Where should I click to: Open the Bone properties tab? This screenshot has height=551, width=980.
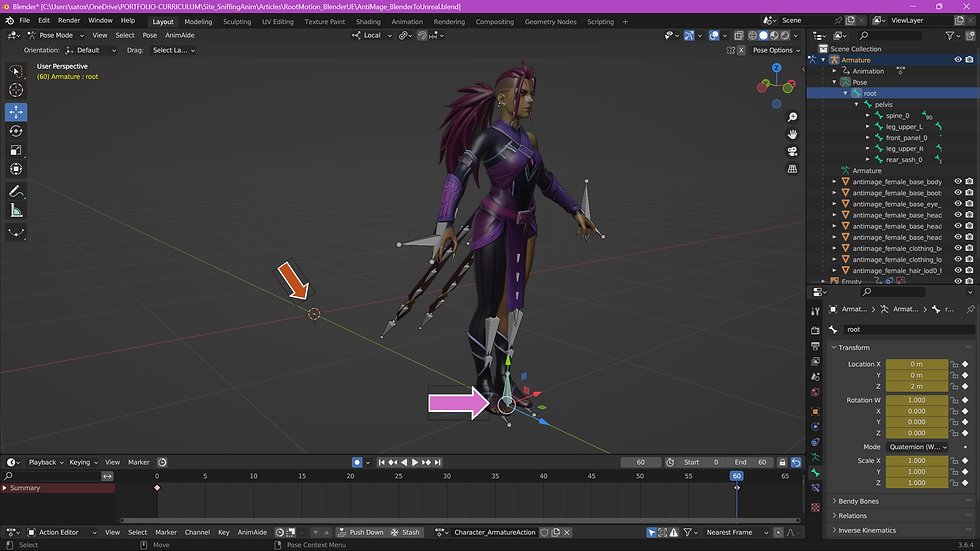point(815,473)
